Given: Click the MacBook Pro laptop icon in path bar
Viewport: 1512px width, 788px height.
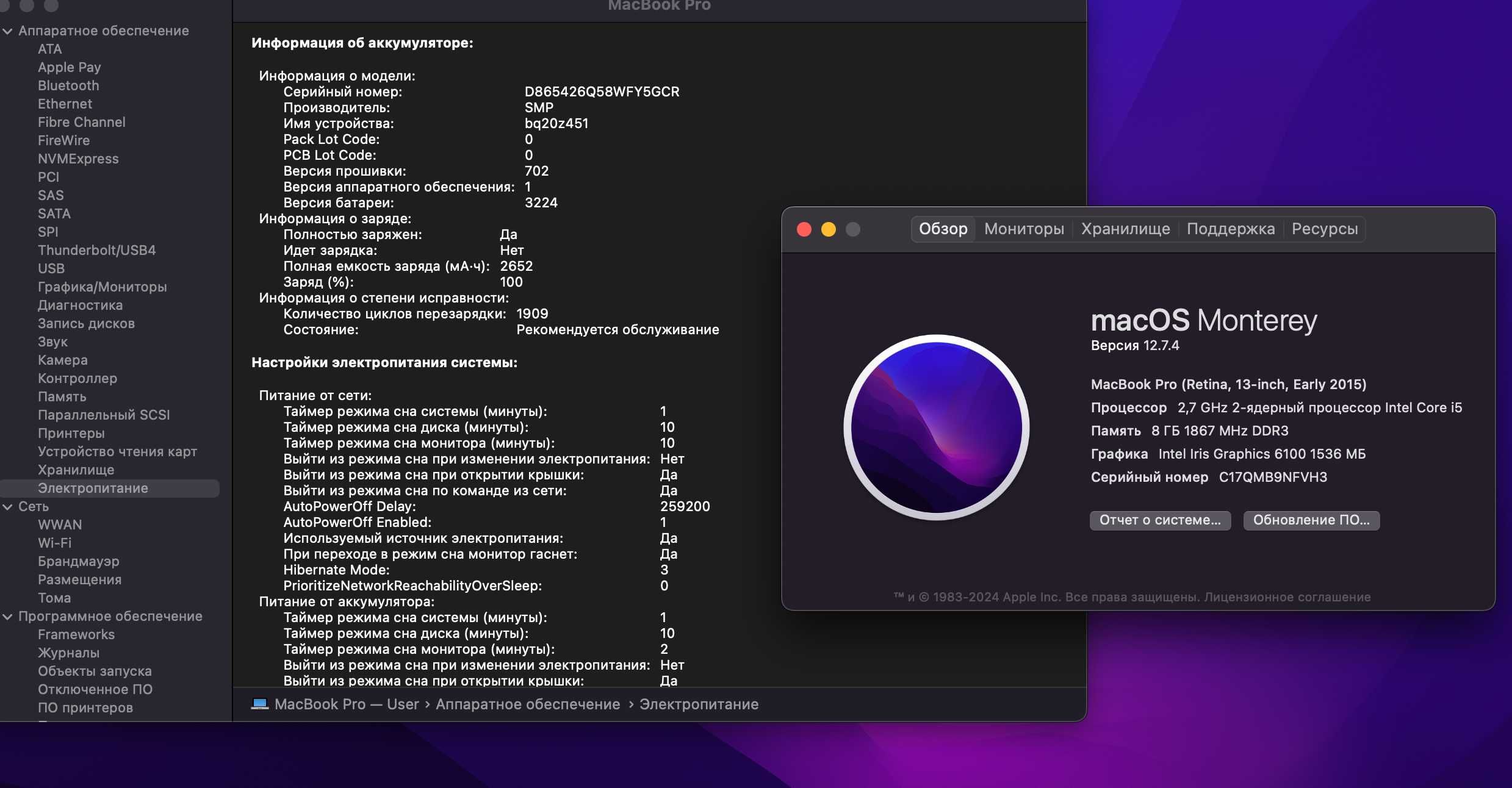Looking at the screenshot, I should (260, 704).
